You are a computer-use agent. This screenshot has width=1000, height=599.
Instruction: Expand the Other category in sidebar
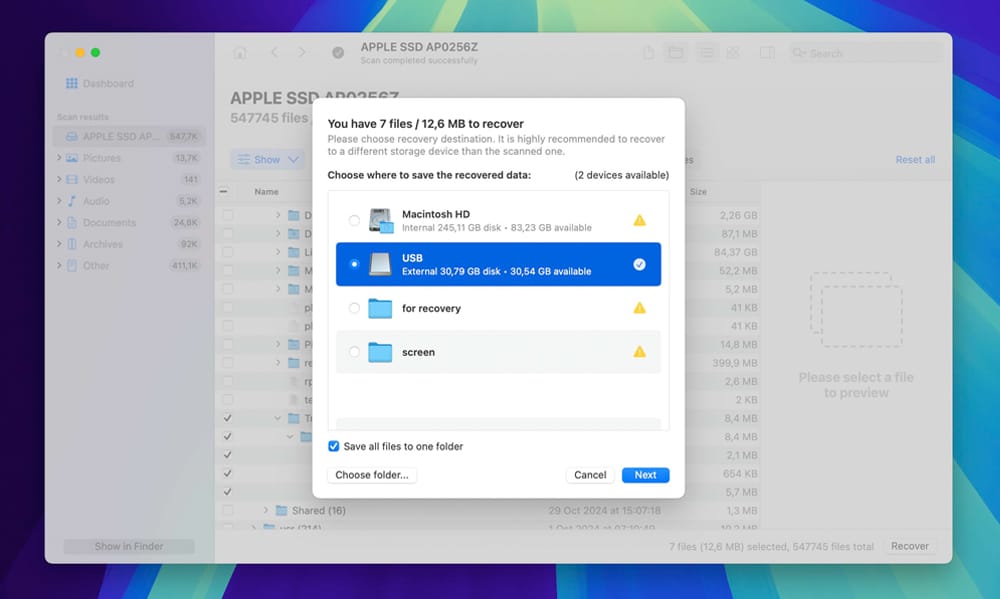click(x=60, y=265)
